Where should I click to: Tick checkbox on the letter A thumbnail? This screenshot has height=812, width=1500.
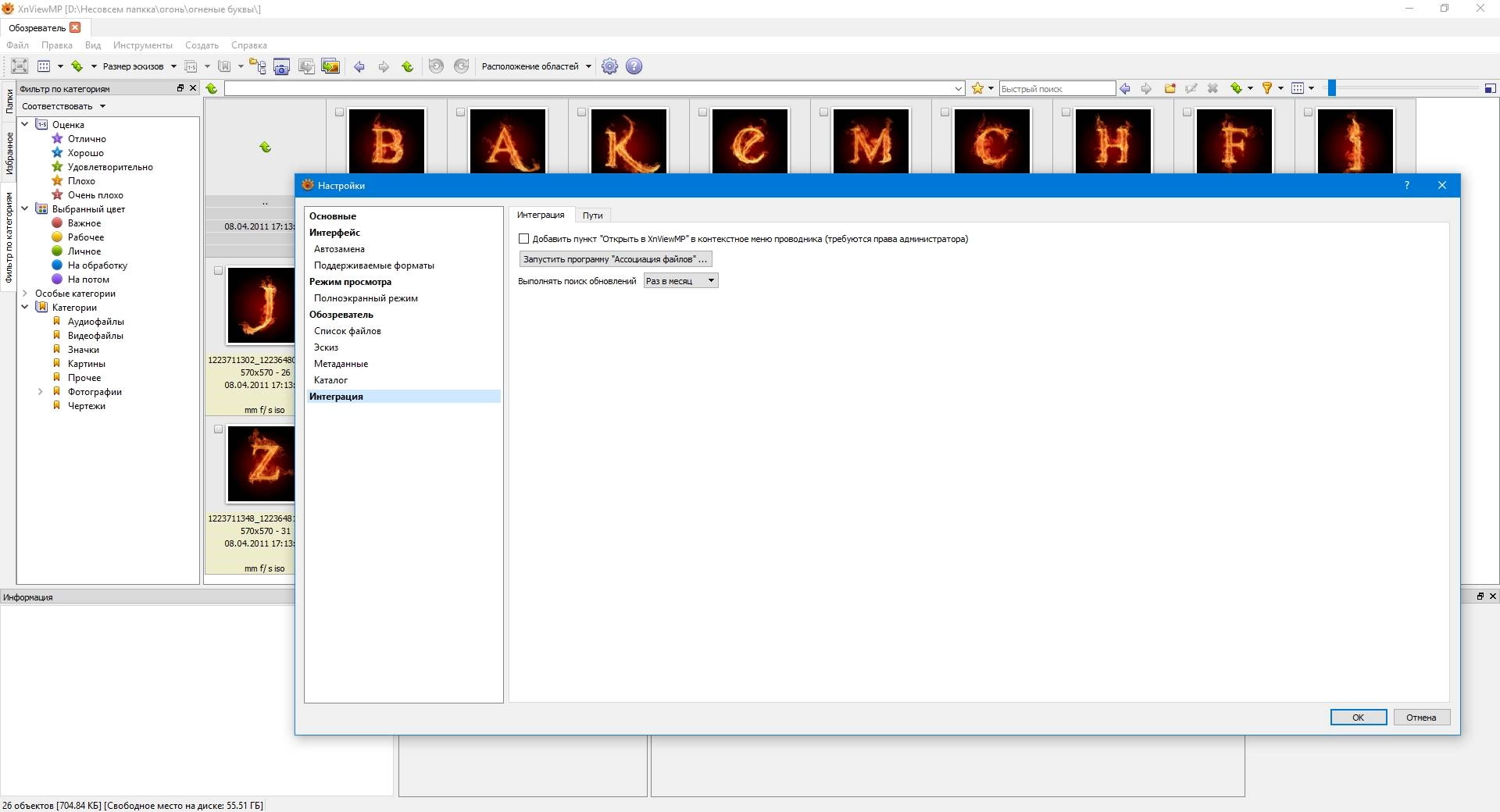pos(460,112)
